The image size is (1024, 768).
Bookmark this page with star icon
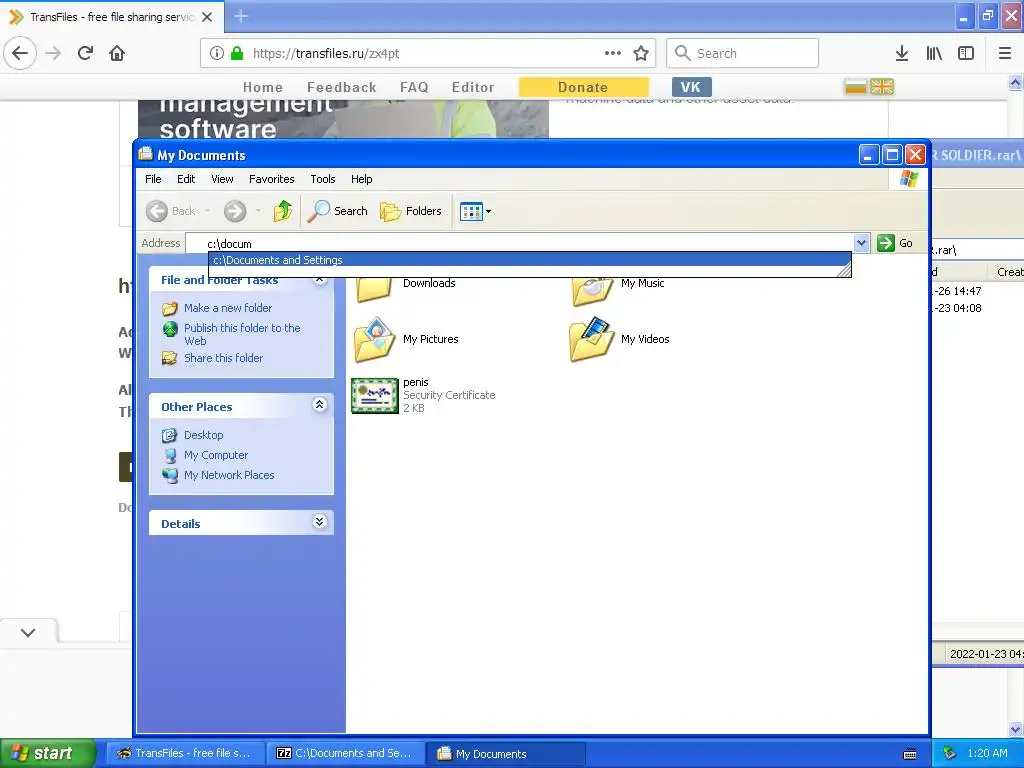[x=641, y=54]
